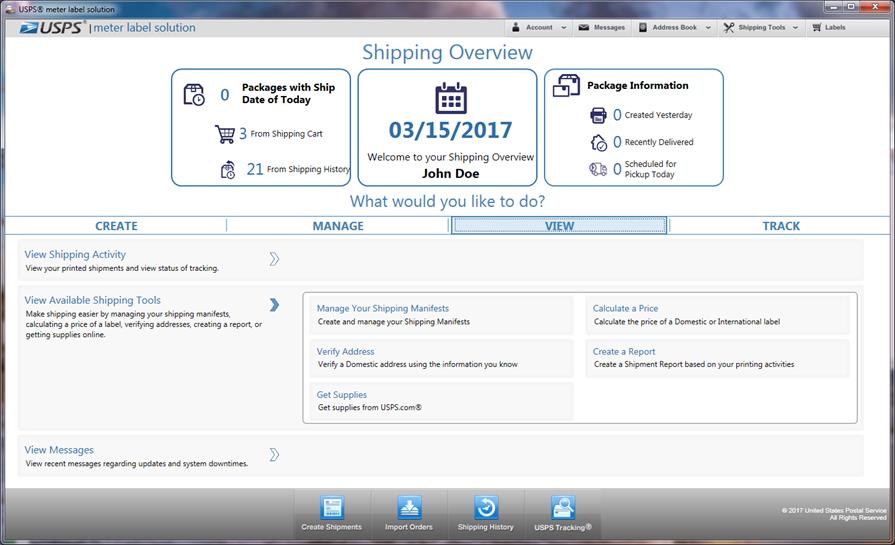The width and height of the screenshot is (895, 545).
Task: Click the delivered package icon by Recently Delivered
Action: pos(599,143)
